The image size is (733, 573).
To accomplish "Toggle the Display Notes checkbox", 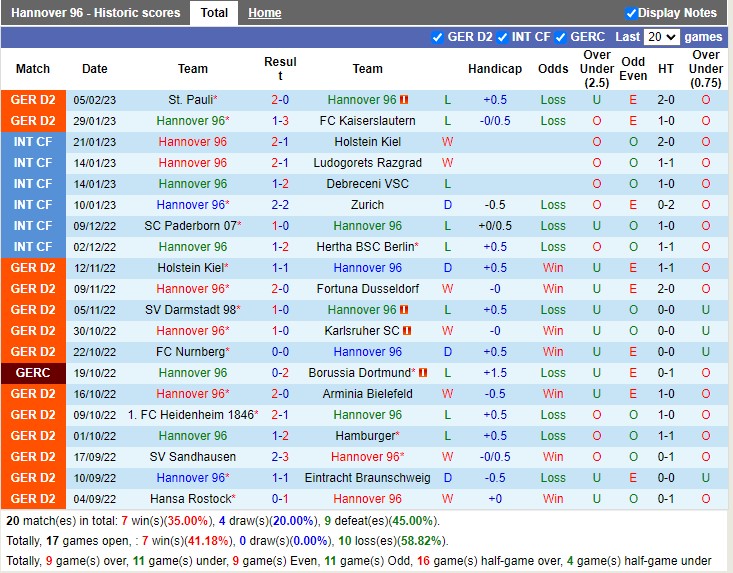I will point(631,13).
